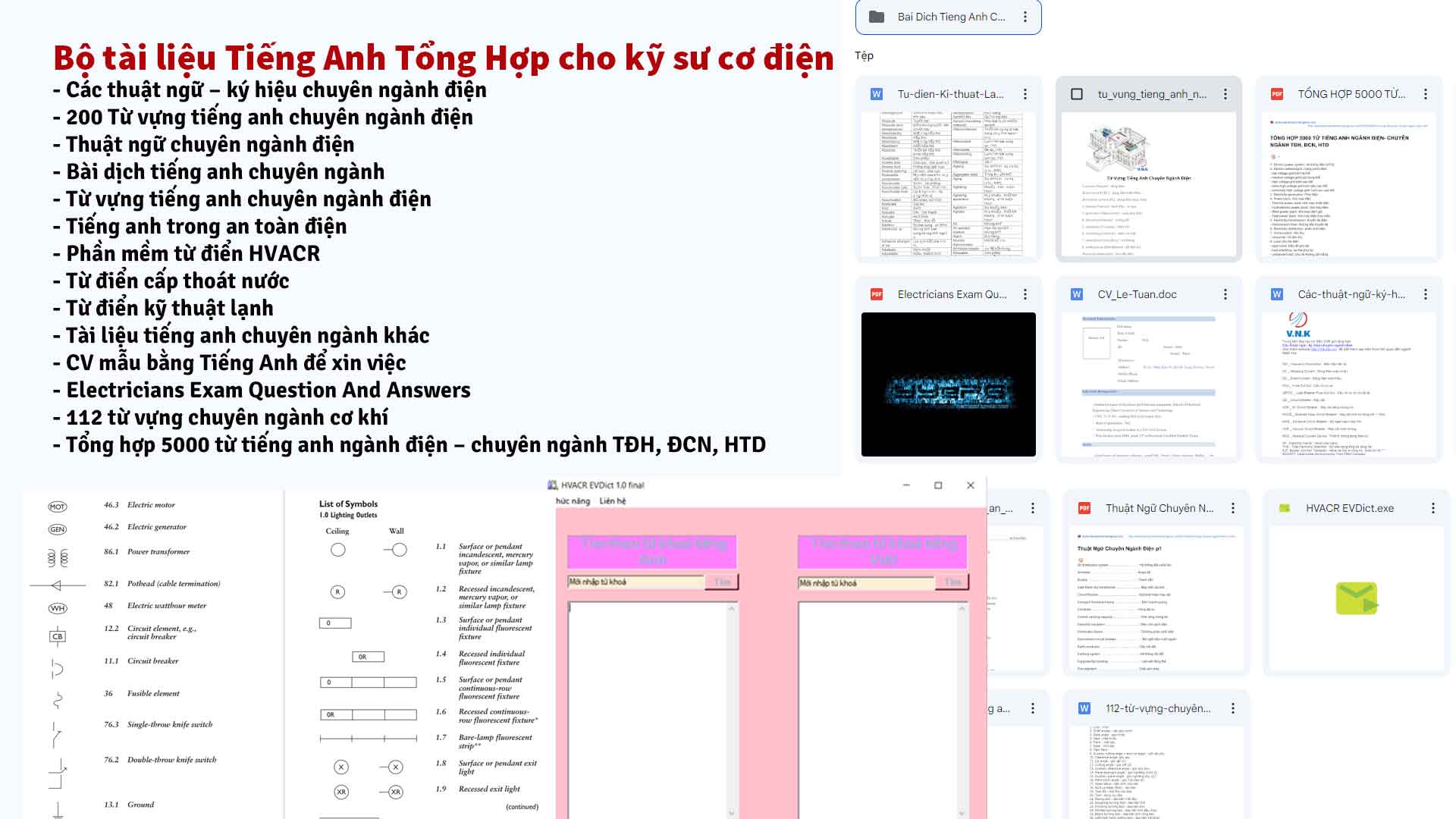Open the TỔNG HỢP 5000 TỪ preview thumbnail

[1349, 184]
